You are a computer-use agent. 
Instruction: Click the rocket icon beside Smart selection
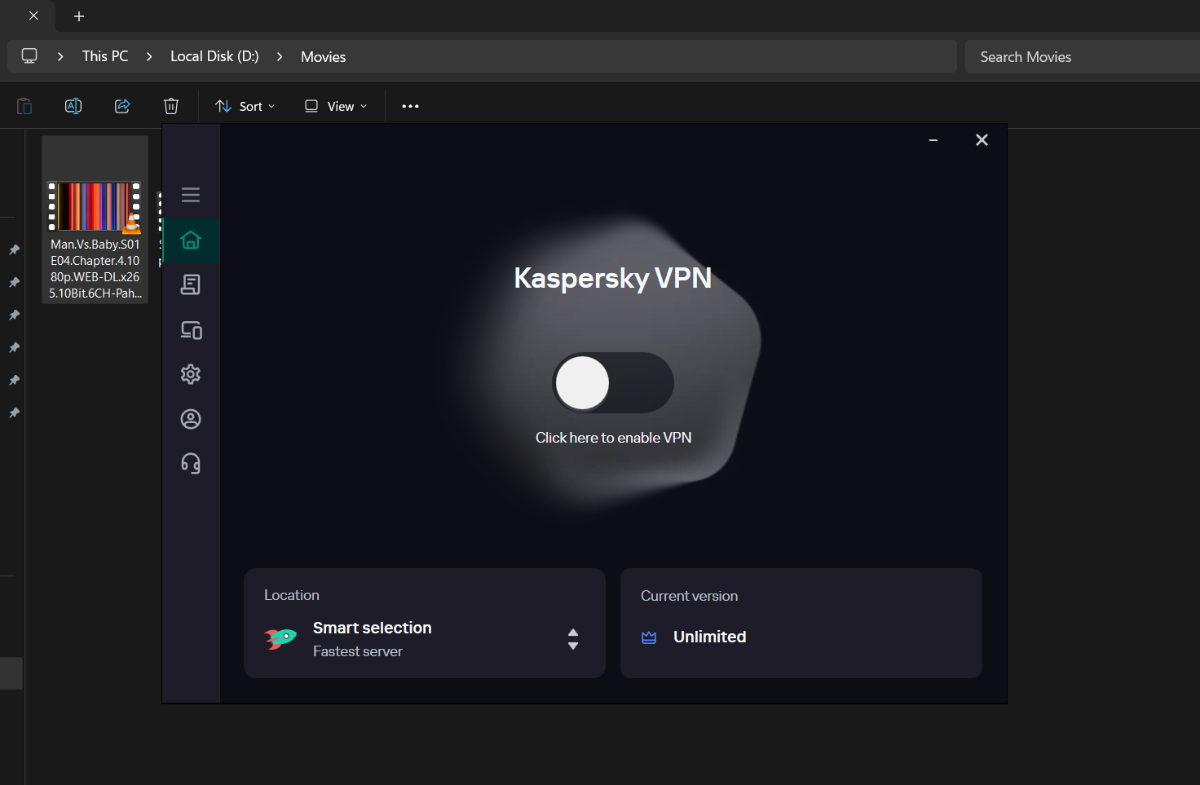click(281, 639)
